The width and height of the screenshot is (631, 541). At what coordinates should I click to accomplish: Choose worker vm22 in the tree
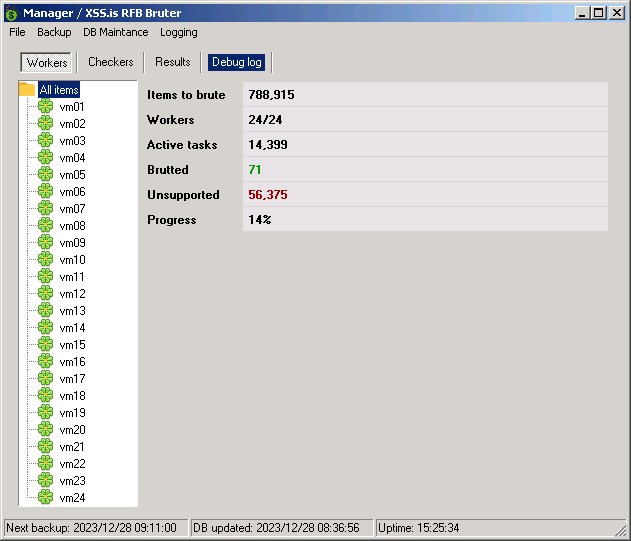click(x=72, y=463)
